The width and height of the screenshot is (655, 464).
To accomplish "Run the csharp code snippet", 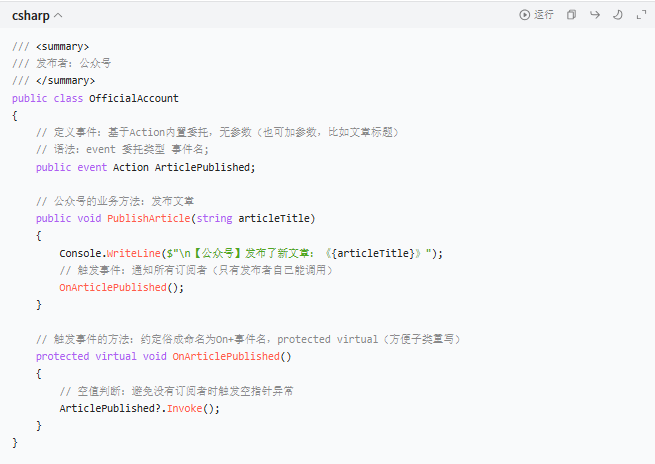I will tap(537, 15).
